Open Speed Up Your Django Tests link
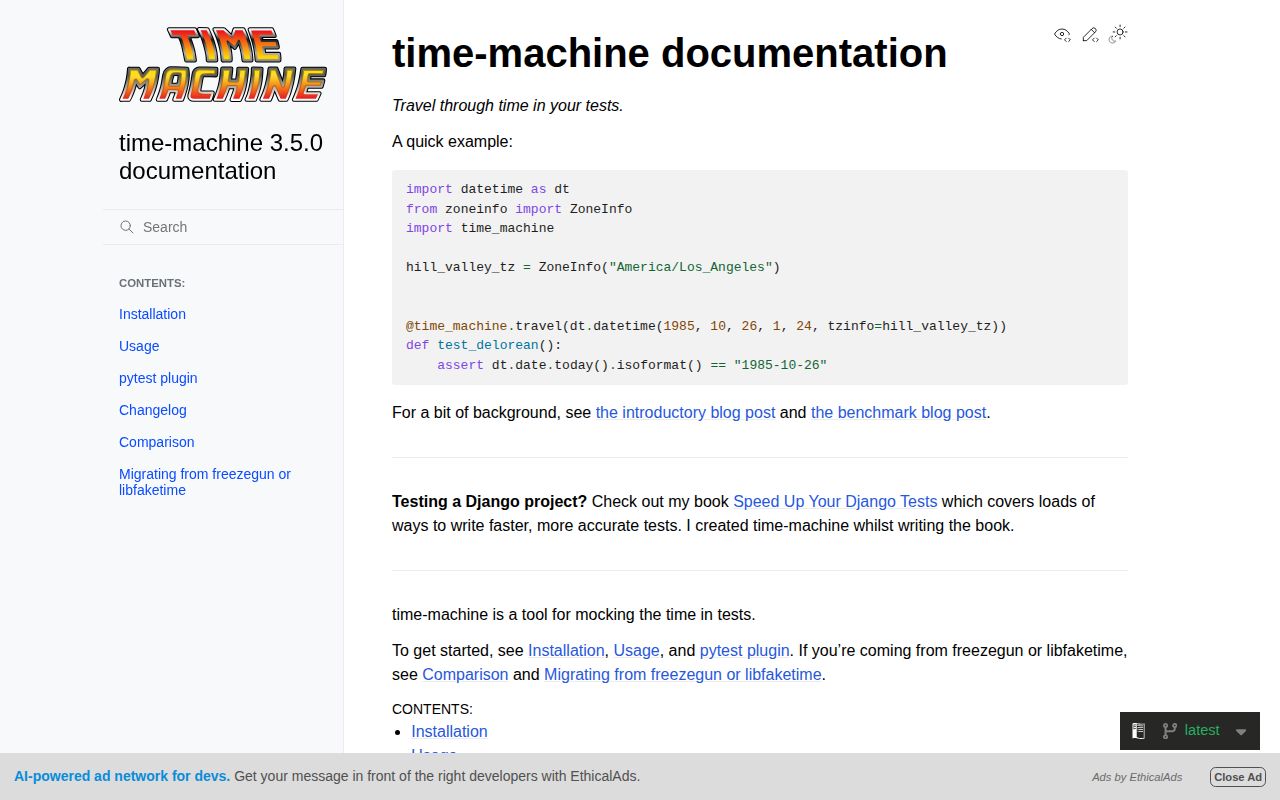This screenshot has width=1280, height=800. (835, 501)
